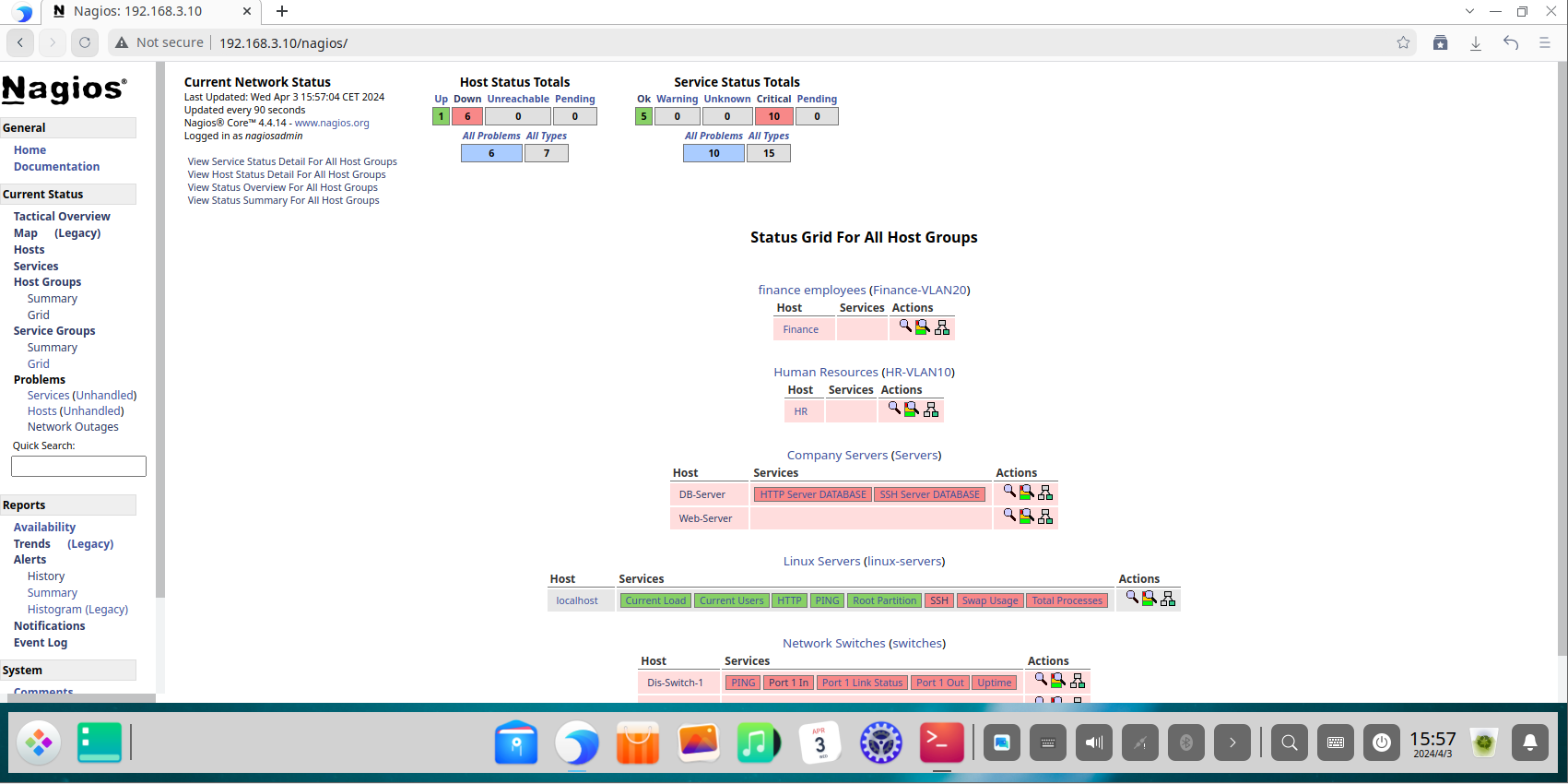Open Host Groups in the sidebar

[47, 282]
